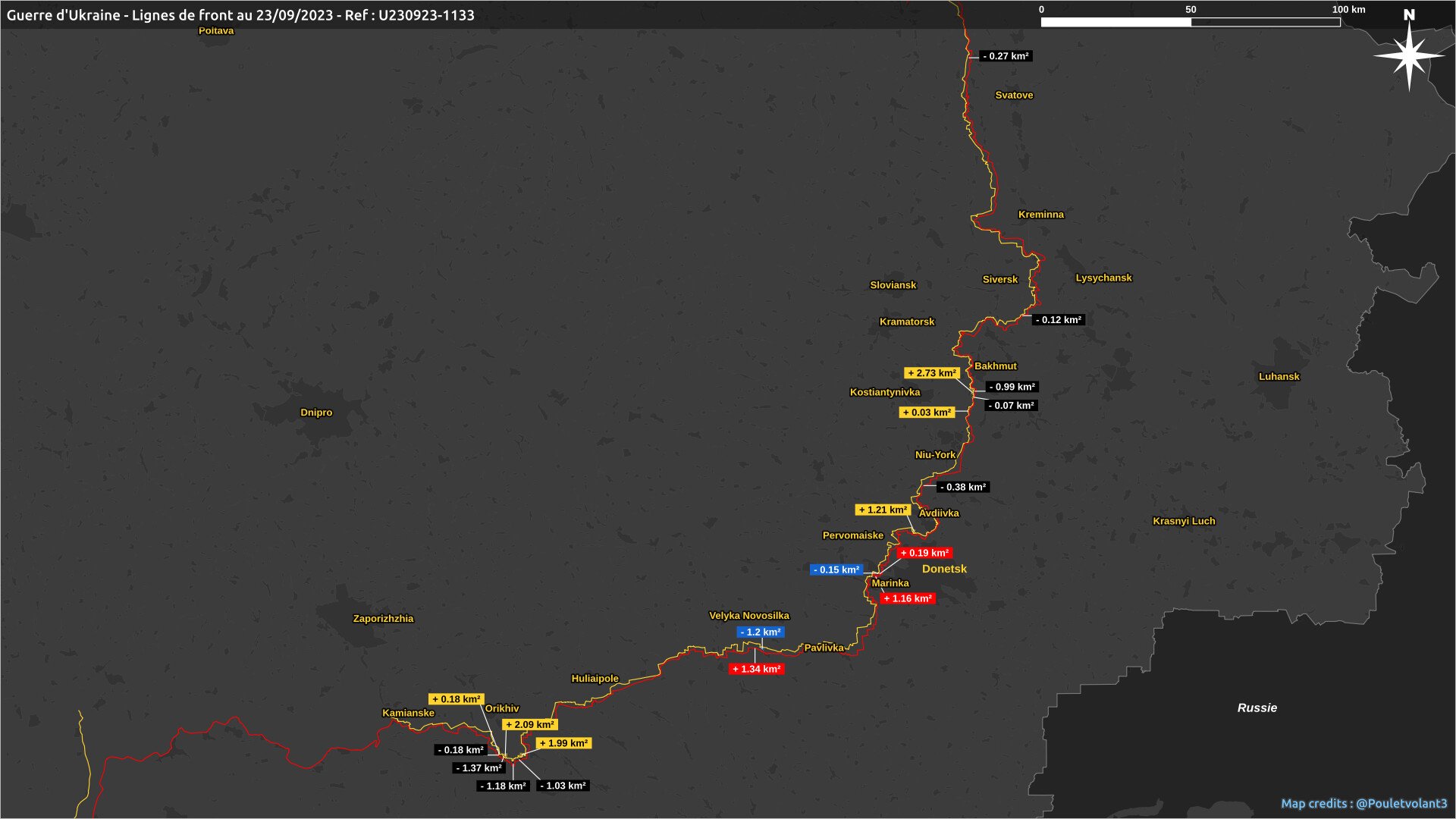Click the - 0.07 km² label

1011,406
